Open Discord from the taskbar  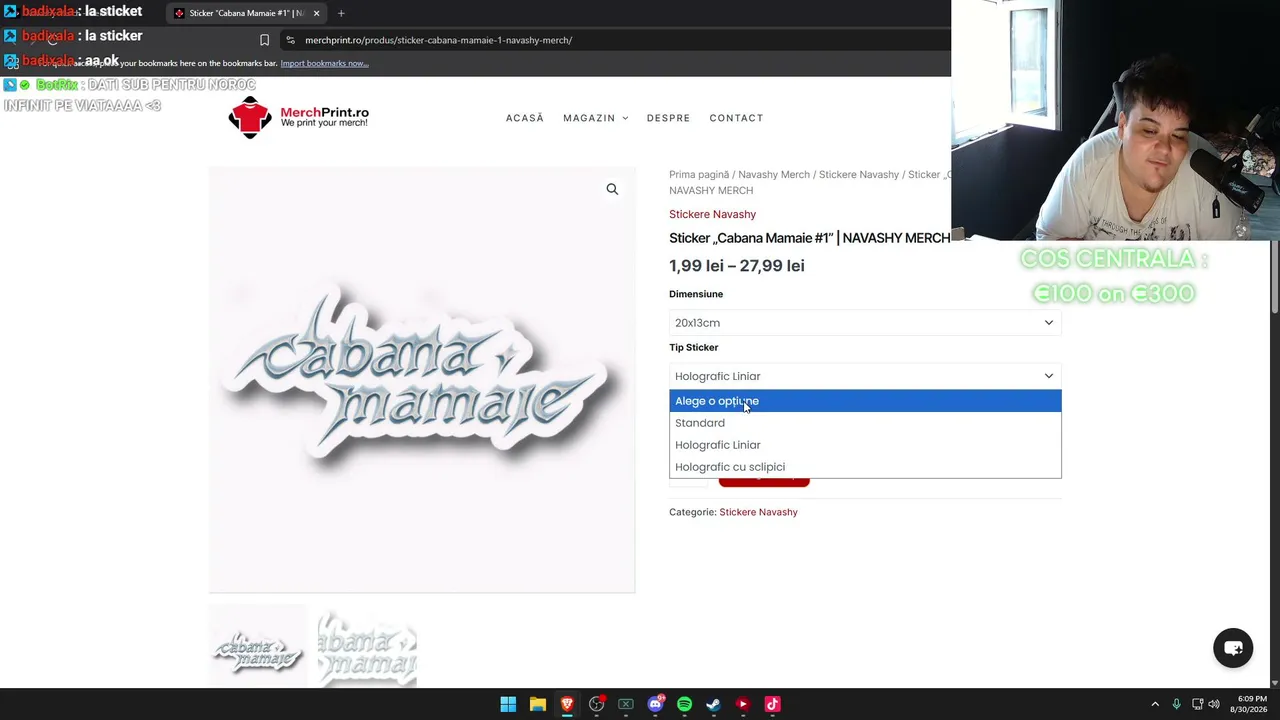[x=655, y=704]
